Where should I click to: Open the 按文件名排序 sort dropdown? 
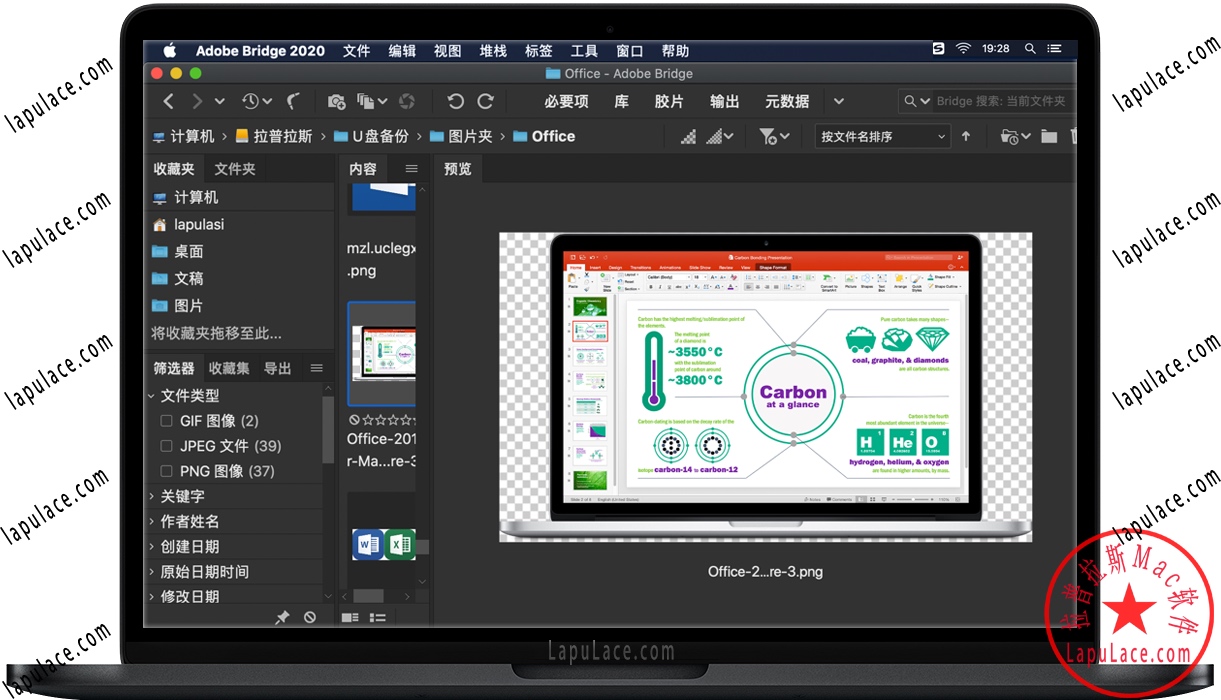pos(880,136)
